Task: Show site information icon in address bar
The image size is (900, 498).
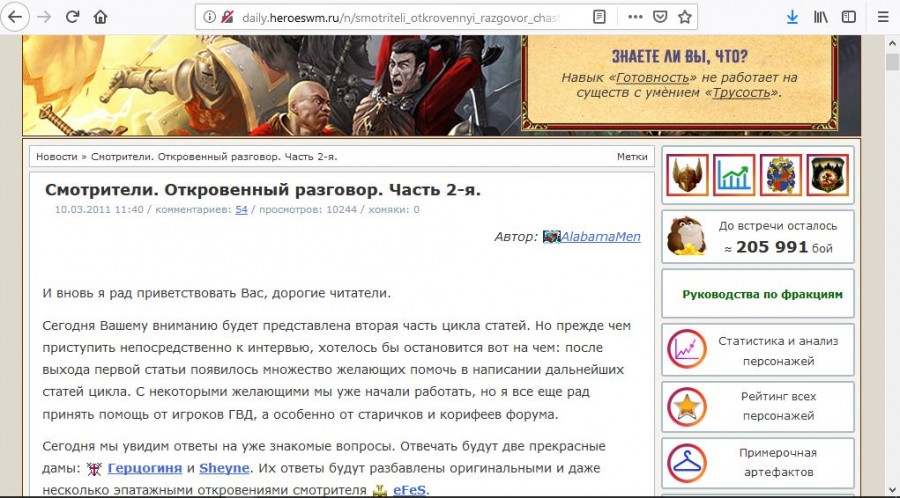Action: pos(210,17)
